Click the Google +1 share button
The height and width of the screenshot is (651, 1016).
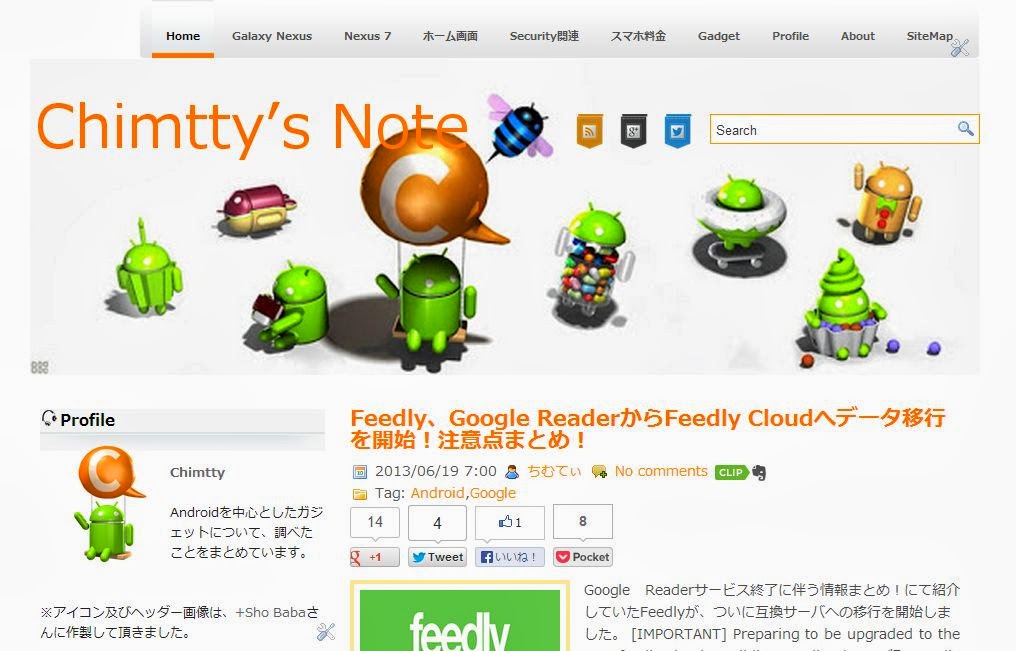pyautogui.click(x=375, y=557)
